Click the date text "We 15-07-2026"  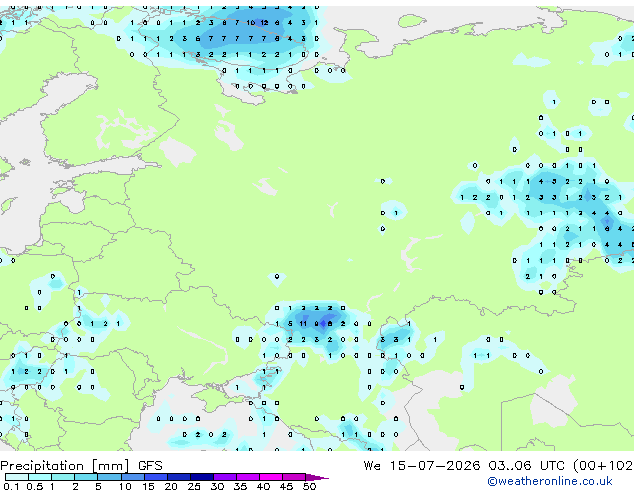point(422,465)
